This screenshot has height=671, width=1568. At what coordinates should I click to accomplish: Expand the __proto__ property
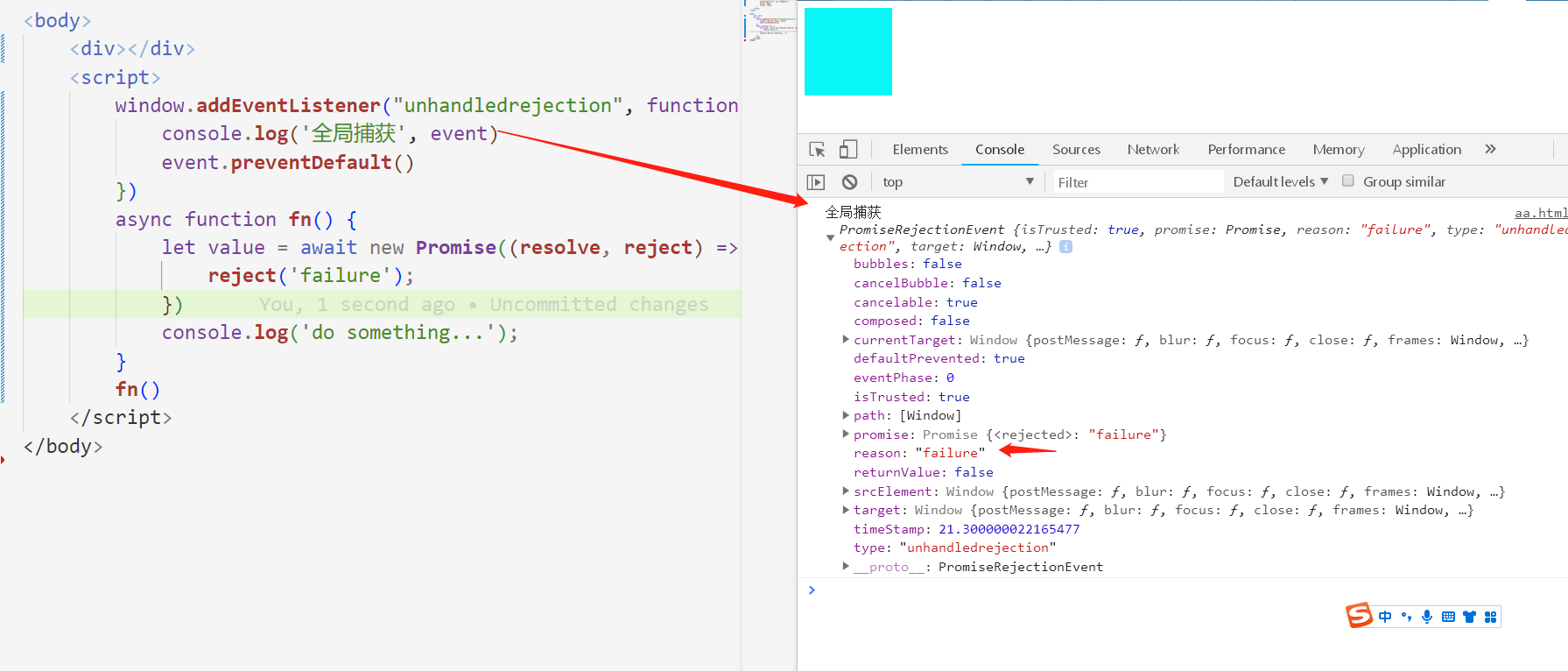point(845,566)
